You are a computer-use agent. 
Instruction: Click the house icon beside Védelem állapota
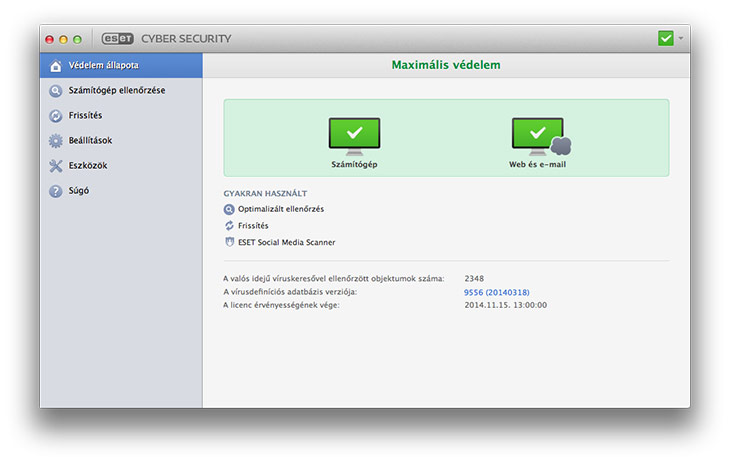tap(56, 66)
